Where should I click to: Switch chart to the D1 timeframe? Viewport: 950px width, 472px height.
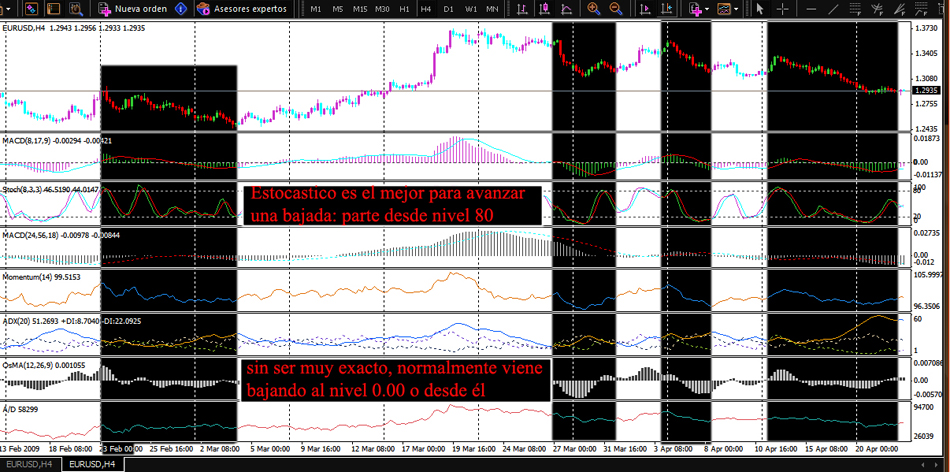point(448,9)
